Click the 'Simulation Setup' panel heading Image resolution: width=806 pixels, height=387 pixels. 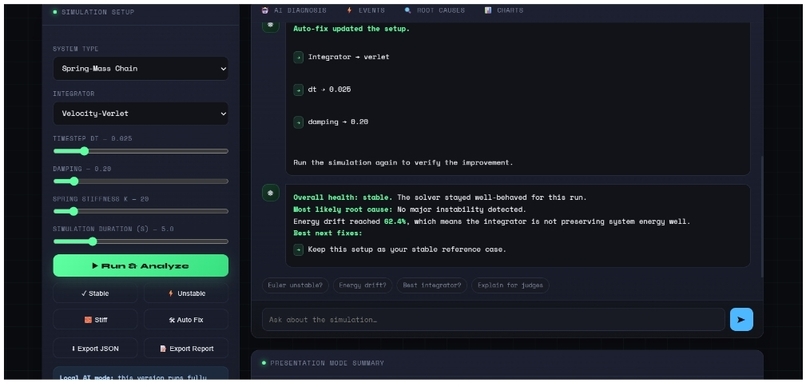(98, 12)
